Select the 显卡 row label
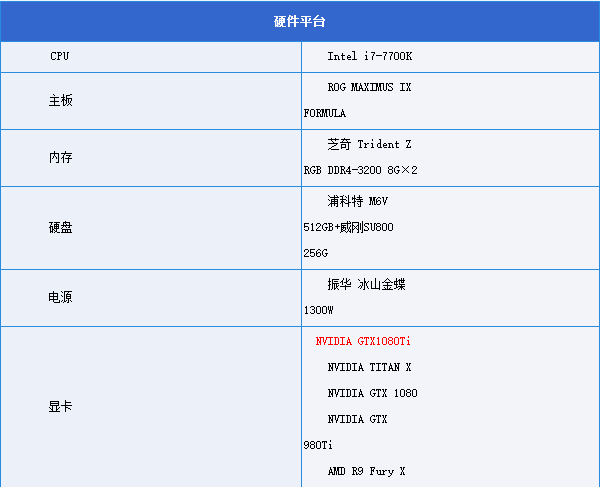 click(60, 406)
